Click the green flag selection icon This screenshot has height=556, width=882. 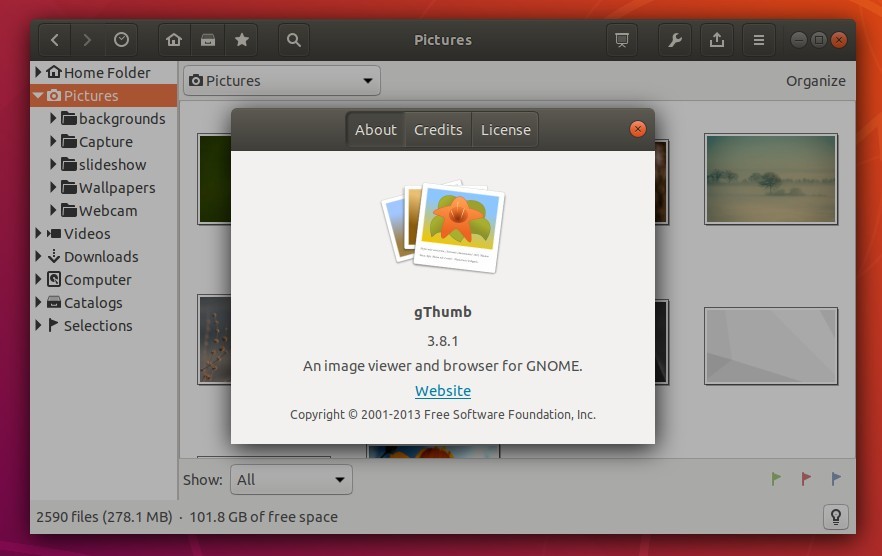776,479
